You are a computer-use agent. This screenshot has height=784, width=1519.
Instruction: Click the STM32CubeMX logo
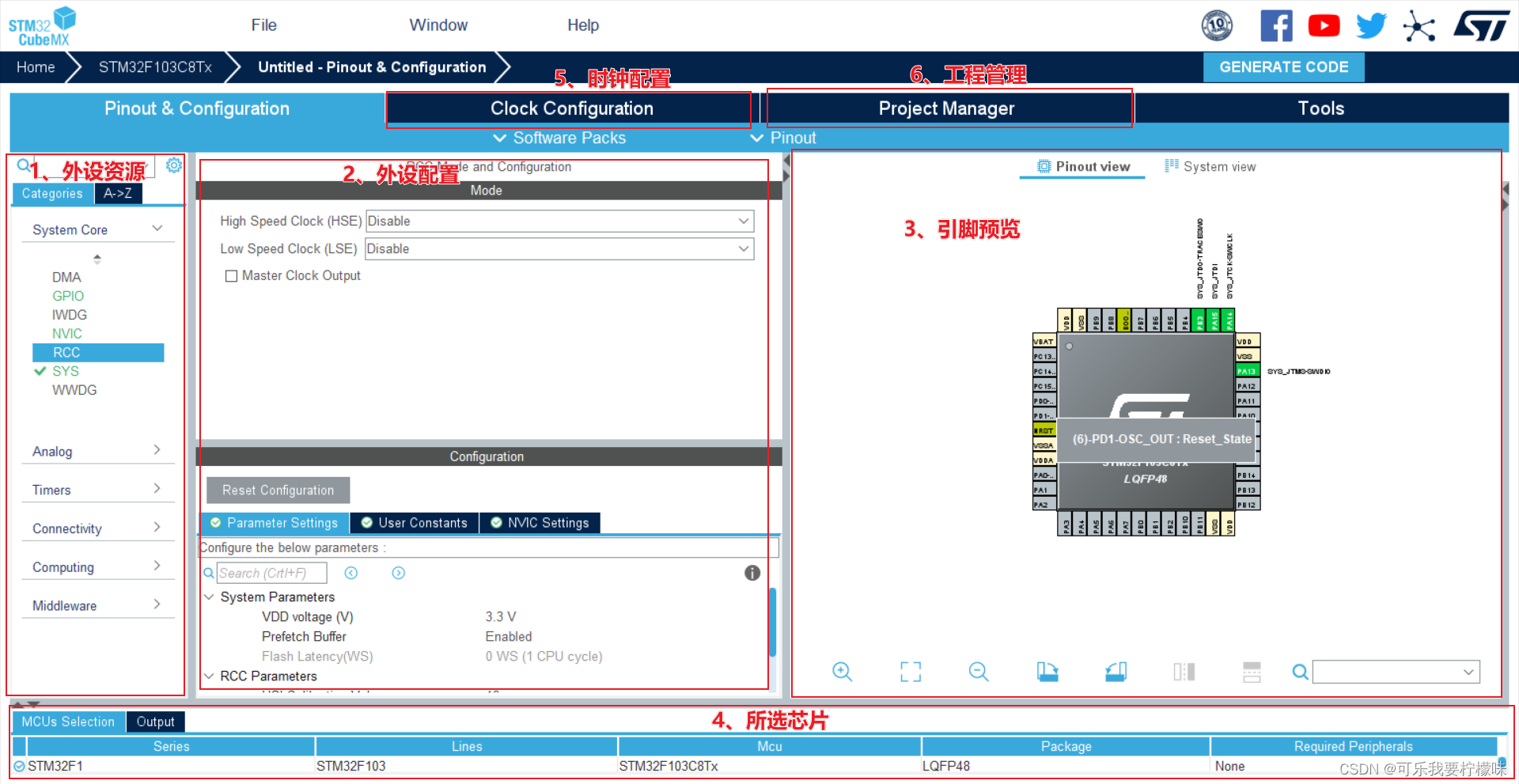pos(43,26)
